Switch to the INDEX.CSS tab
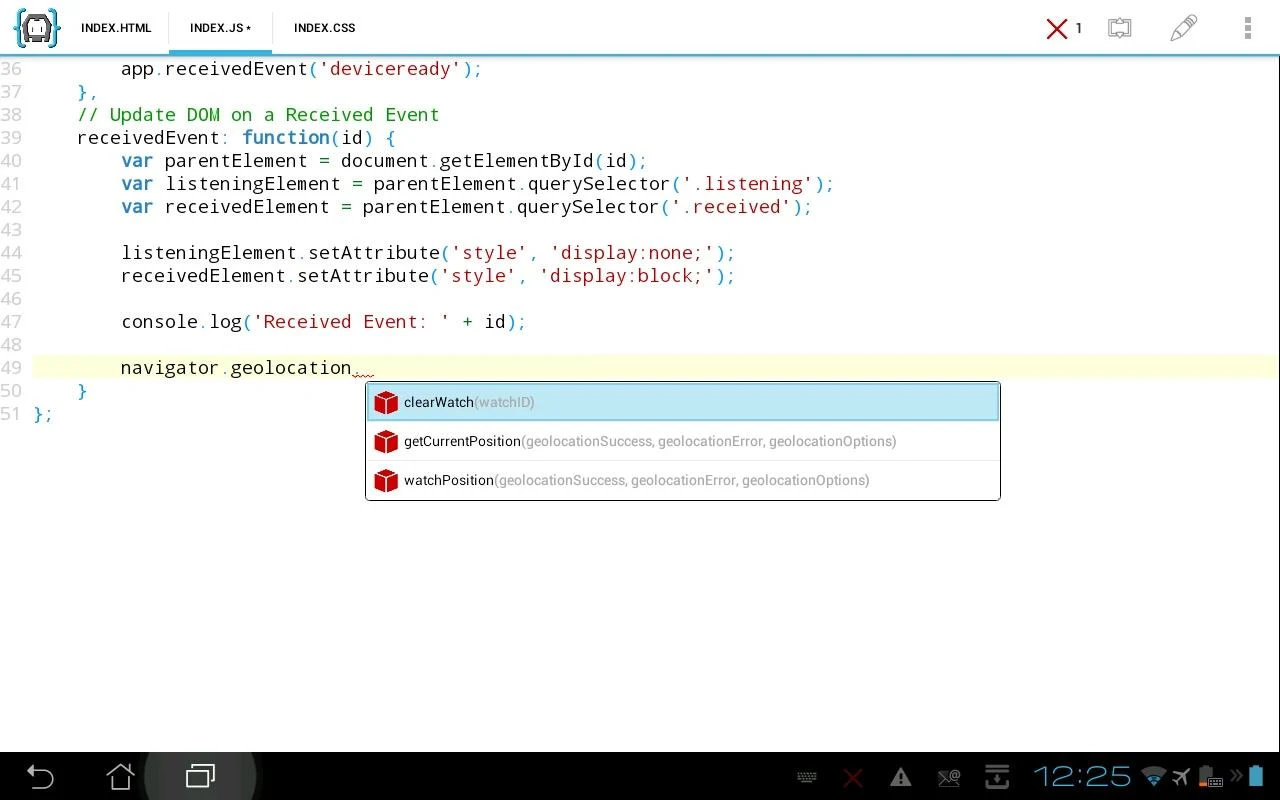 point(324,28)
